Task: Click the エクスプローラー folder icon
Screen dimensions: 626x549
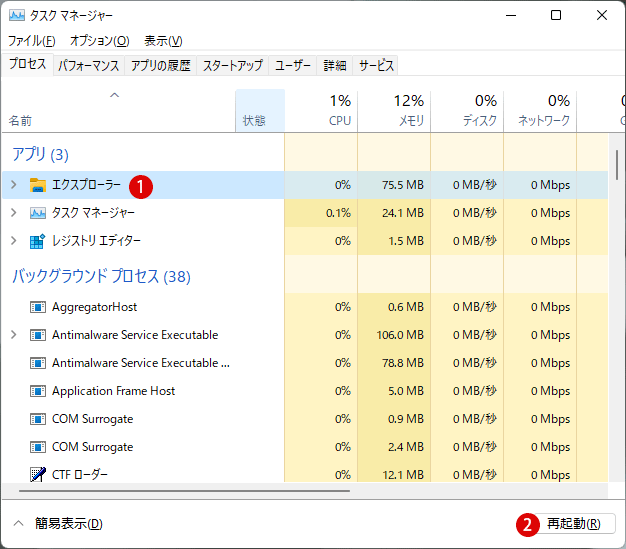Action: pyautogui.click(x=38, y=185)
